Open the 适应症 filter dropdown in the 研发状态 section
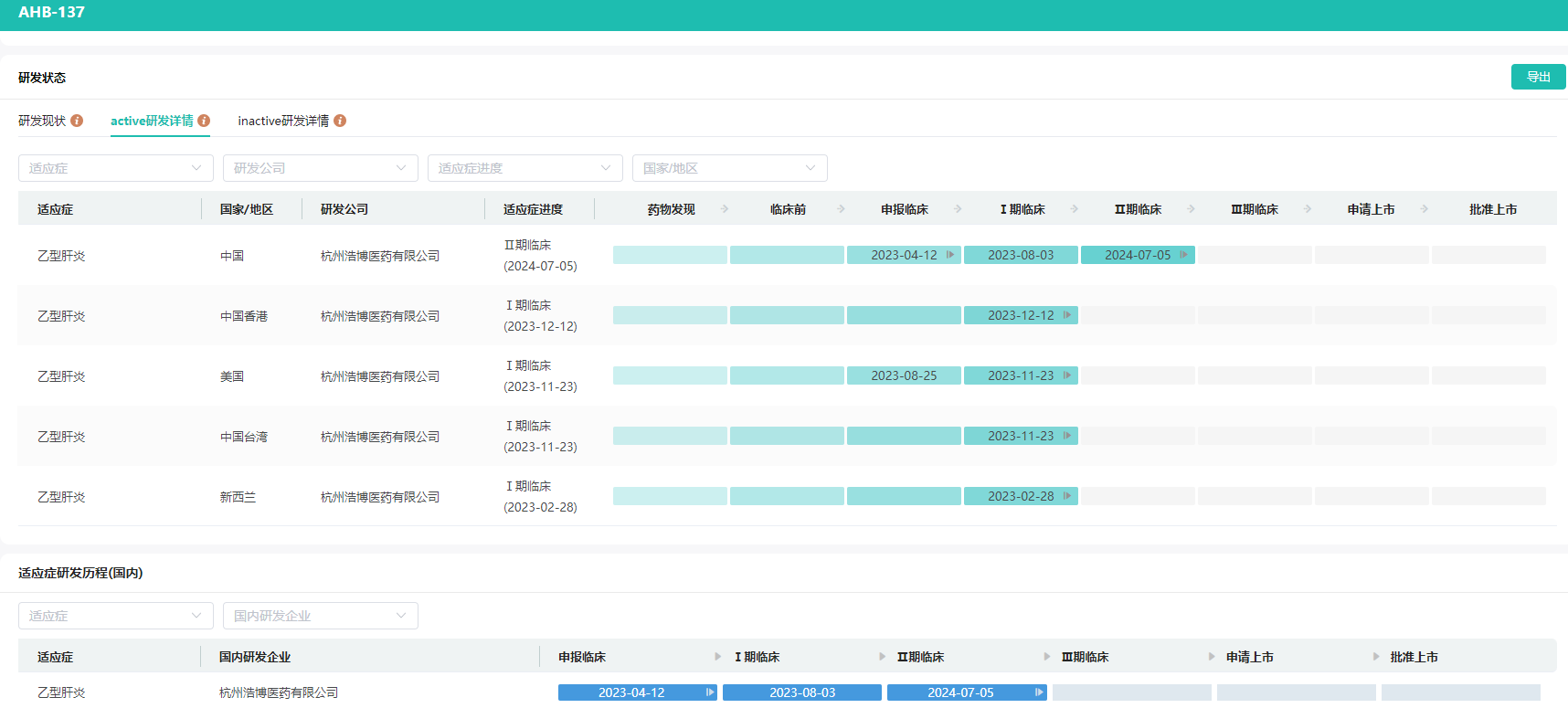1568x708 pixels. (115, 168)
